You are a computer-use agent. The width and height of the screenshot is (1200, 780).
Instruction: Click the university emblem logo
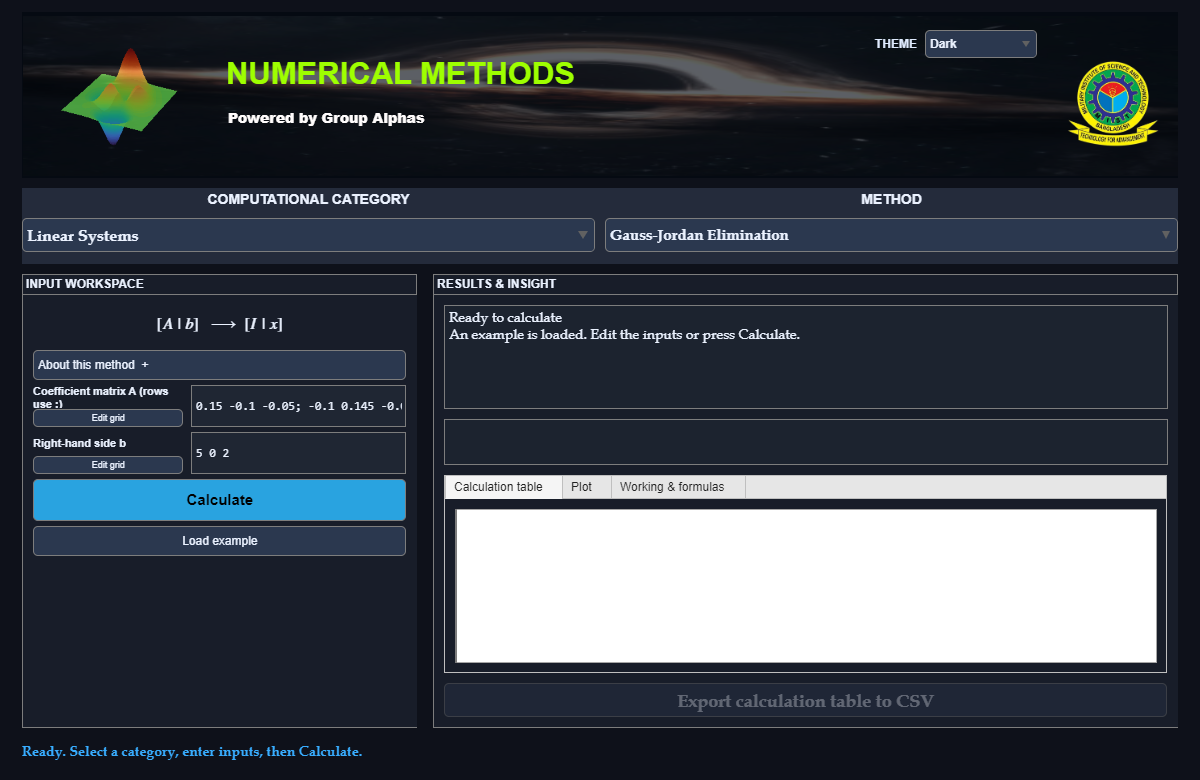pyautogui.click(x=1113, y=103)
